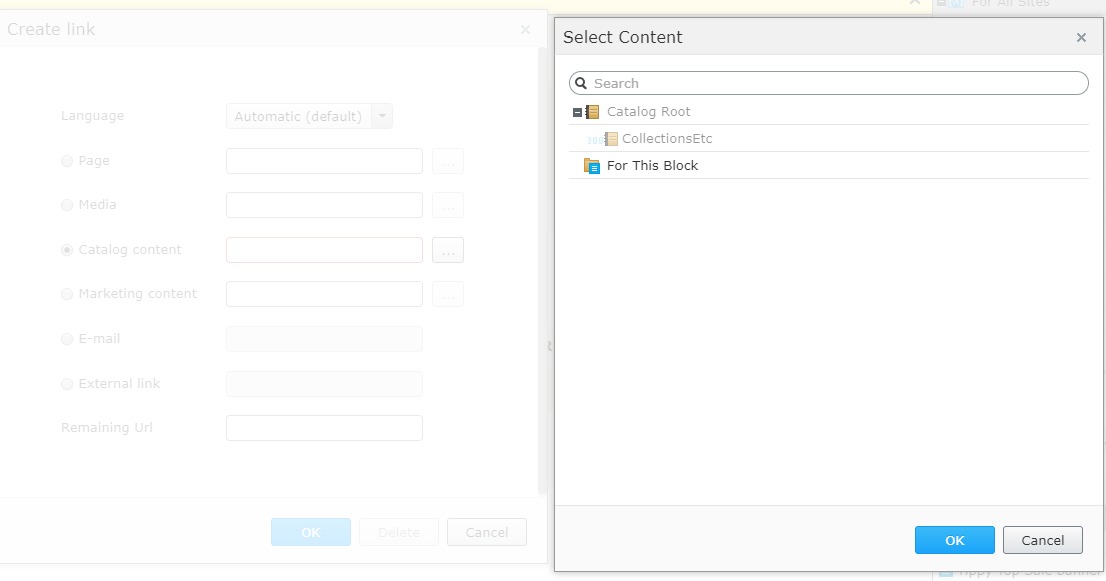This screenshot has width=1106, height=581.
Task: Select the CollectionsEtc tree item
Action: (x=667, y=139)
